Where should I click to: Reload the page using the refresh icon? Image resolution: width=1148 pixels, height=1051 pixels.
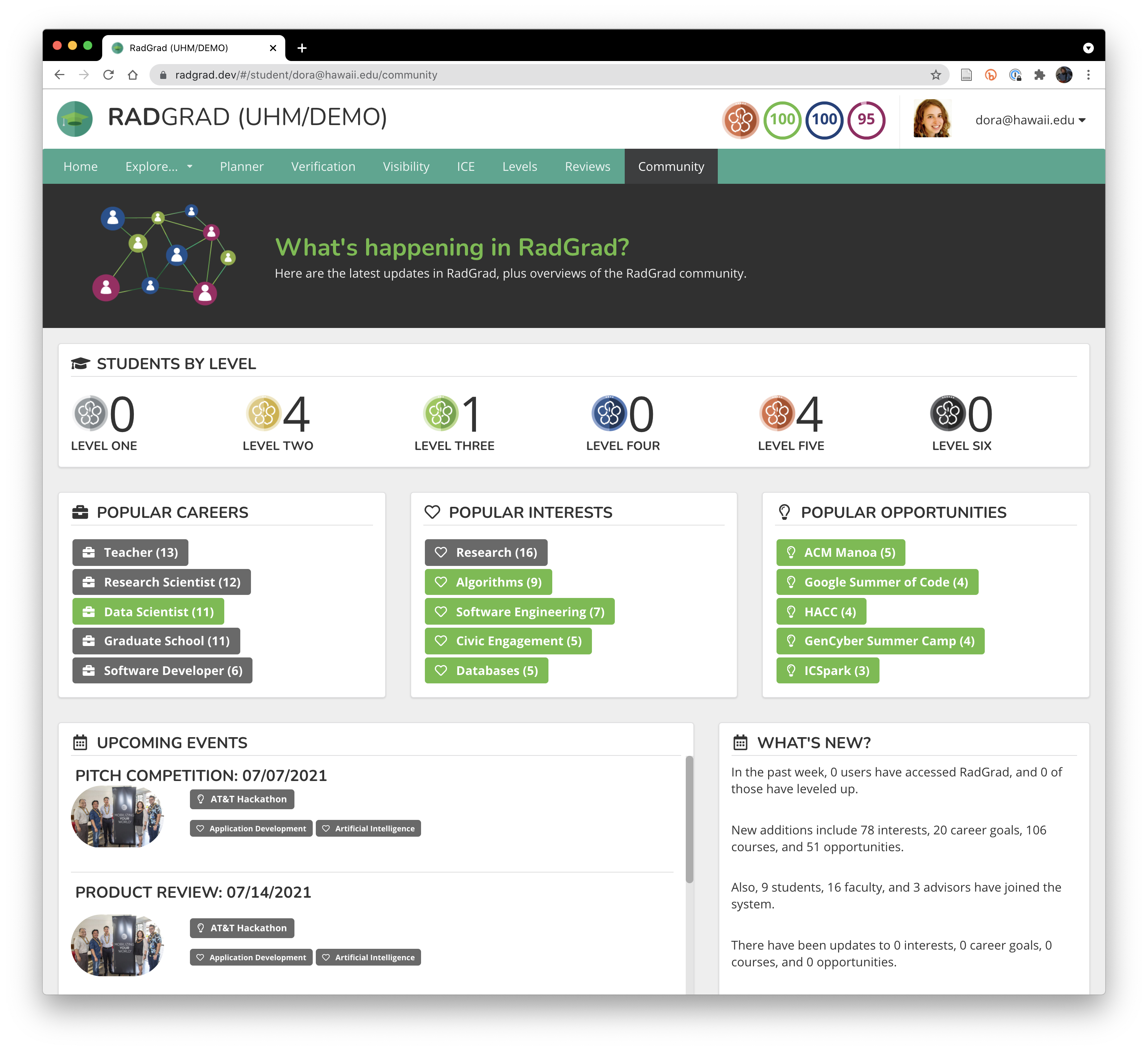click(x=108, y=75)
